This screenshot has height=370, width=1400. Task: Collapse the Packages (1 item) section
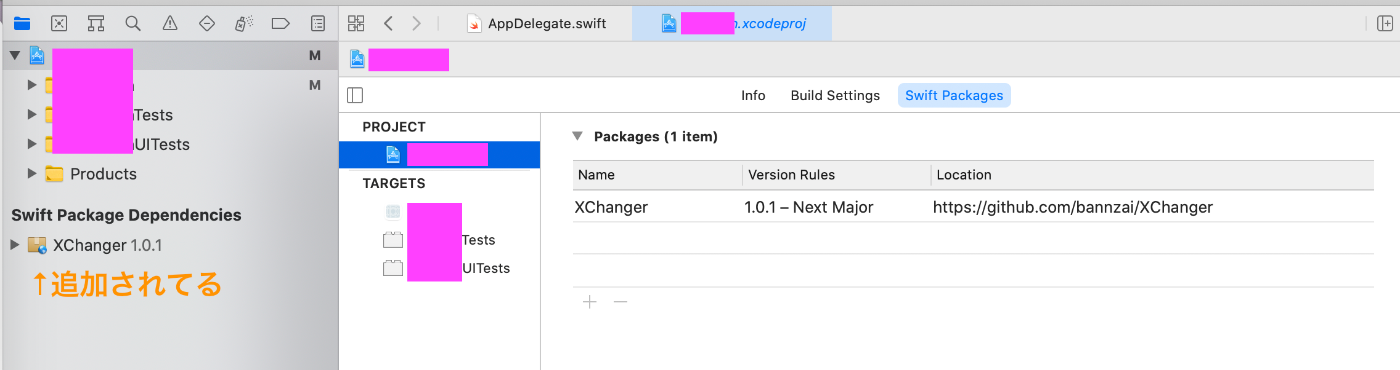(577, 136)
